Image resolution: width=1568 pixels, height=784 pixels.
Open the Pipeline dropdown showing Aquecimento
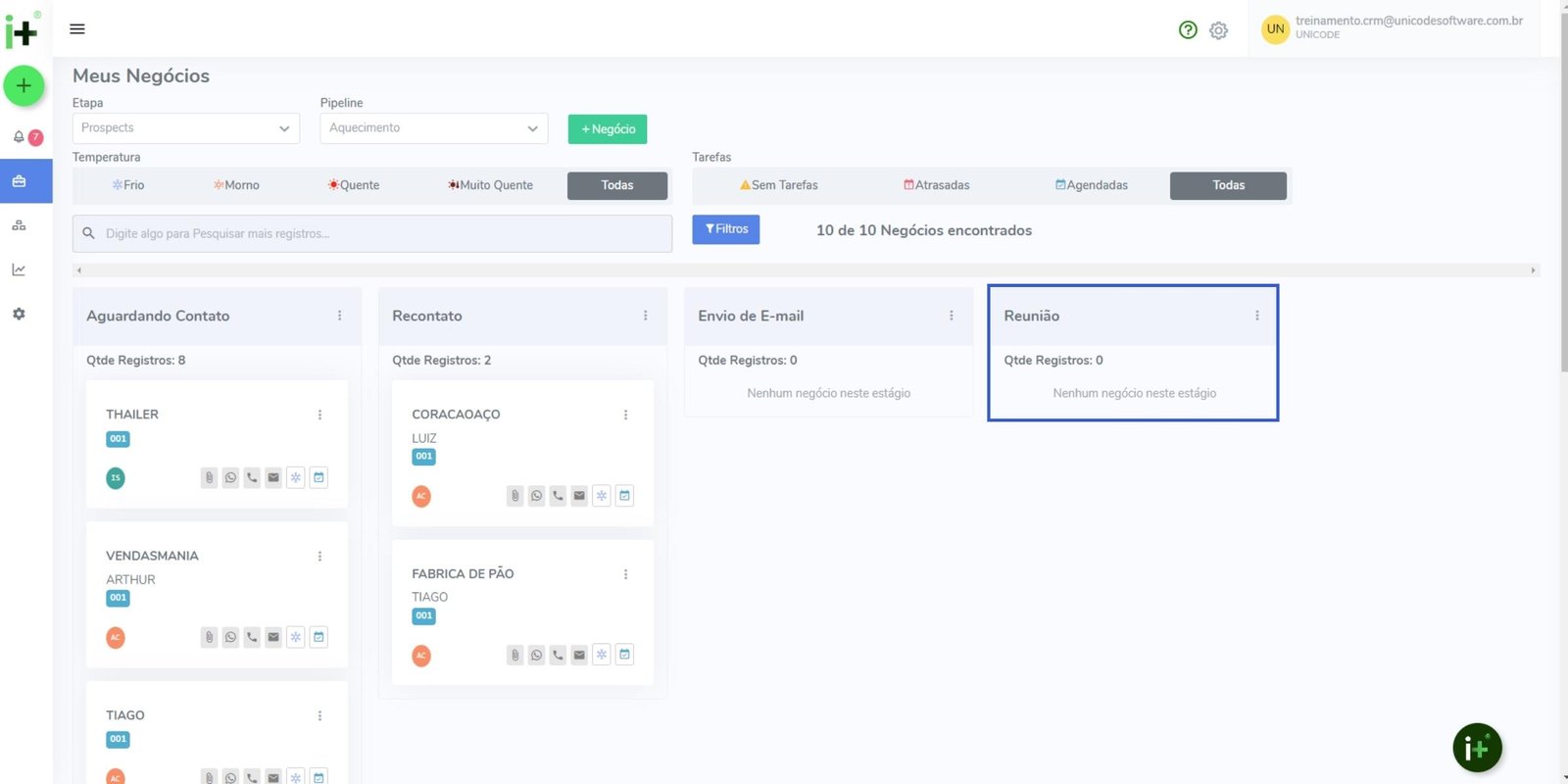pyautogui.click(x=433, y=128)
